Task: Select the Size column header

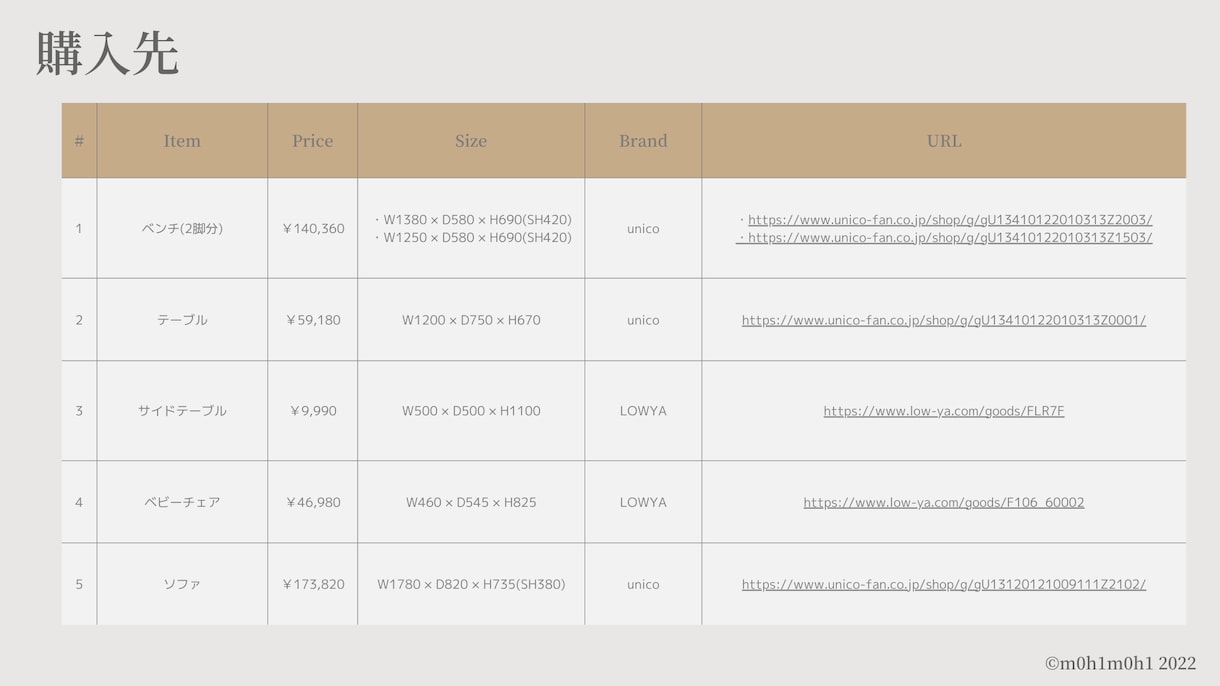Action: [471, 141]
